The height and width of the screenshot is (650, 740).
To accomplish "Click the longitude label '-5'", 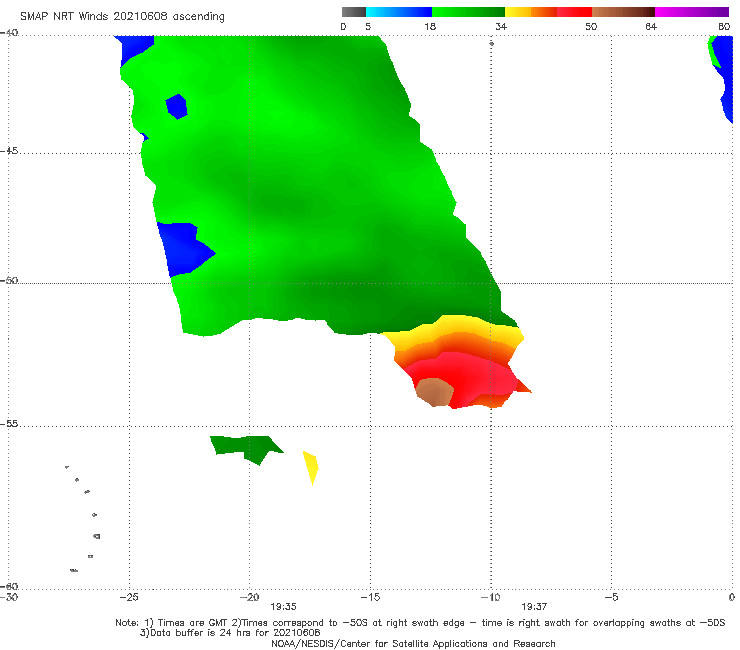I will click(x=611, y=597).
